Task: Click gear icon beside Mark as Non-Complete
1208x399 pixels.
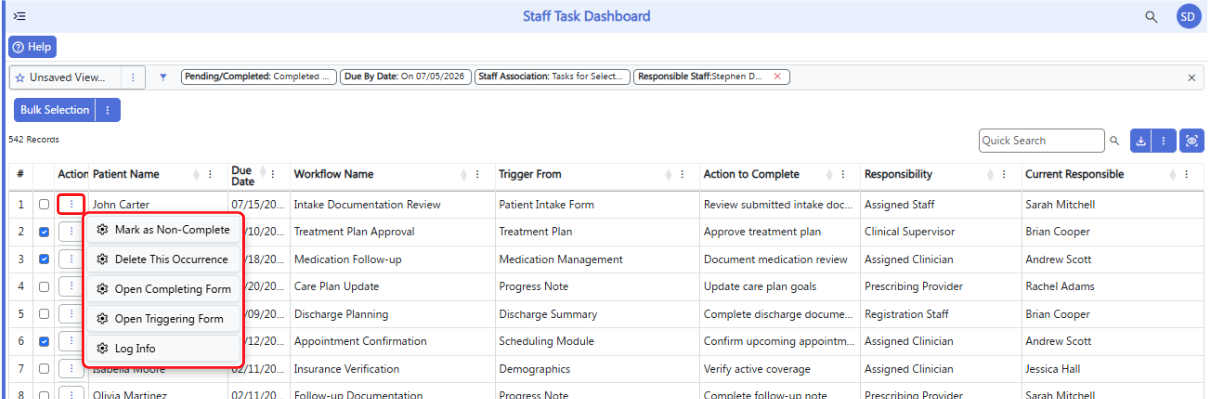Action: click(x=102, y=230)
